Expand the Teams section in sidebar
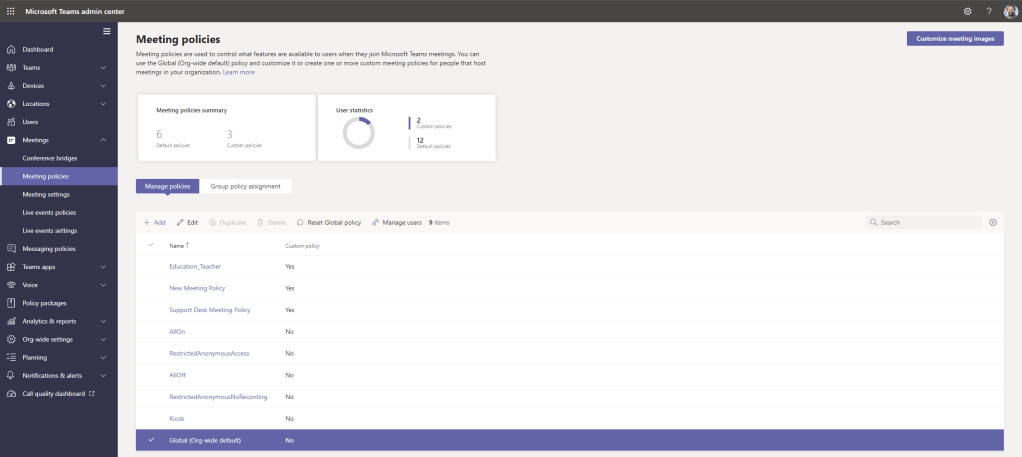 tap(103, 68)
